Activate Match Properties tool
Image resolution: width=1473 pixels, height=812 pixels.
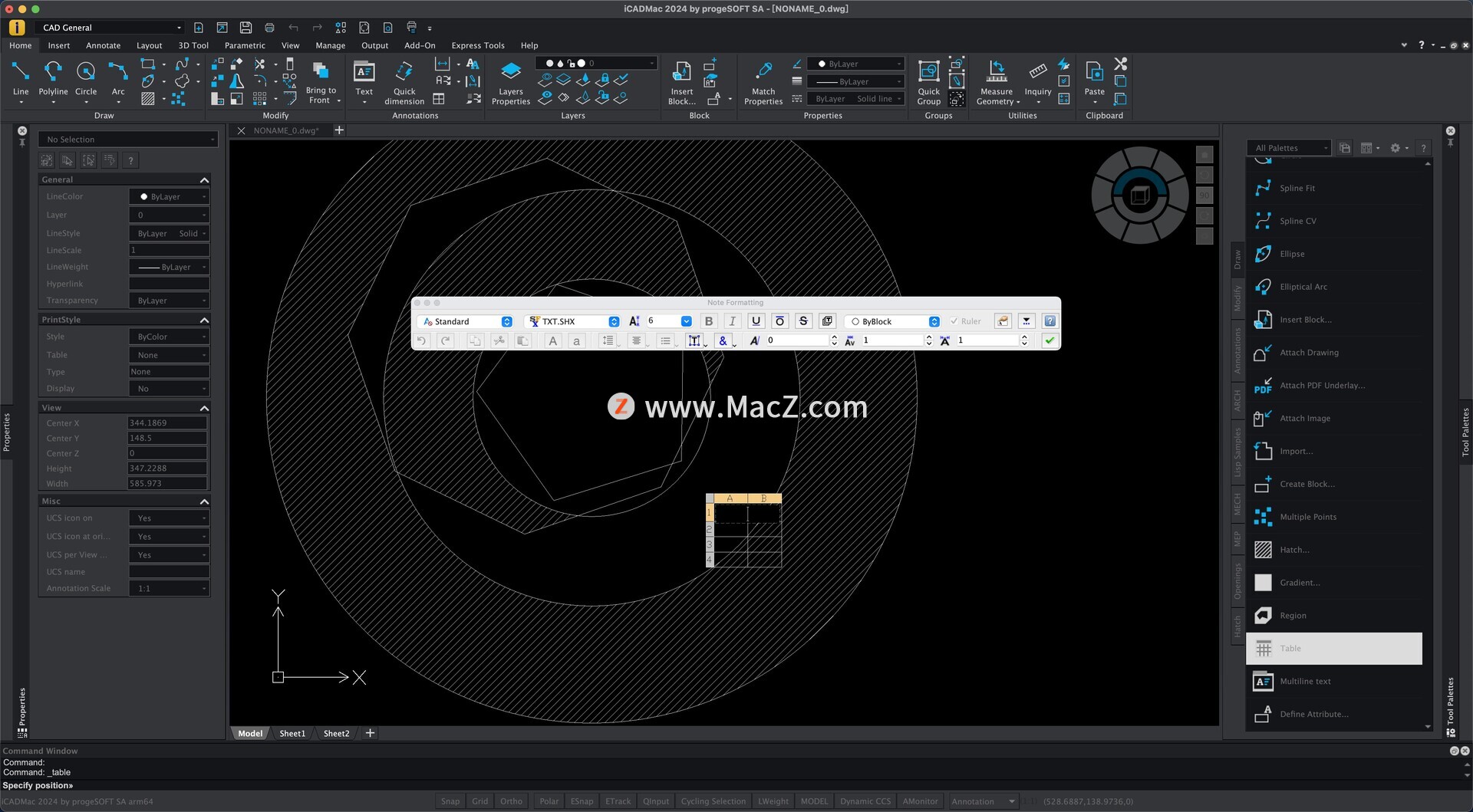click(763, 81)
